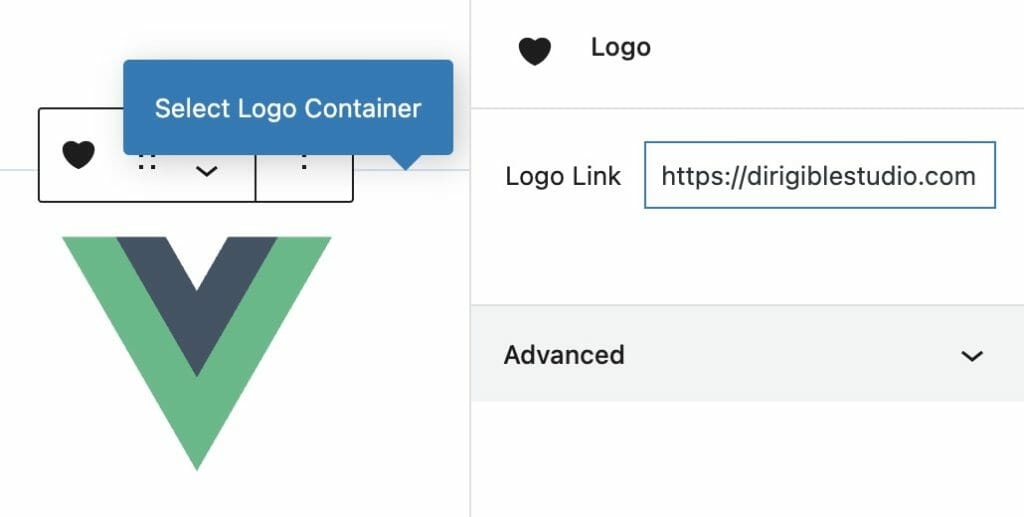Click the bottom tip of the Vue logo
Image resolution: width=1024 pixels, height=517 pixels.
[197, 460]
